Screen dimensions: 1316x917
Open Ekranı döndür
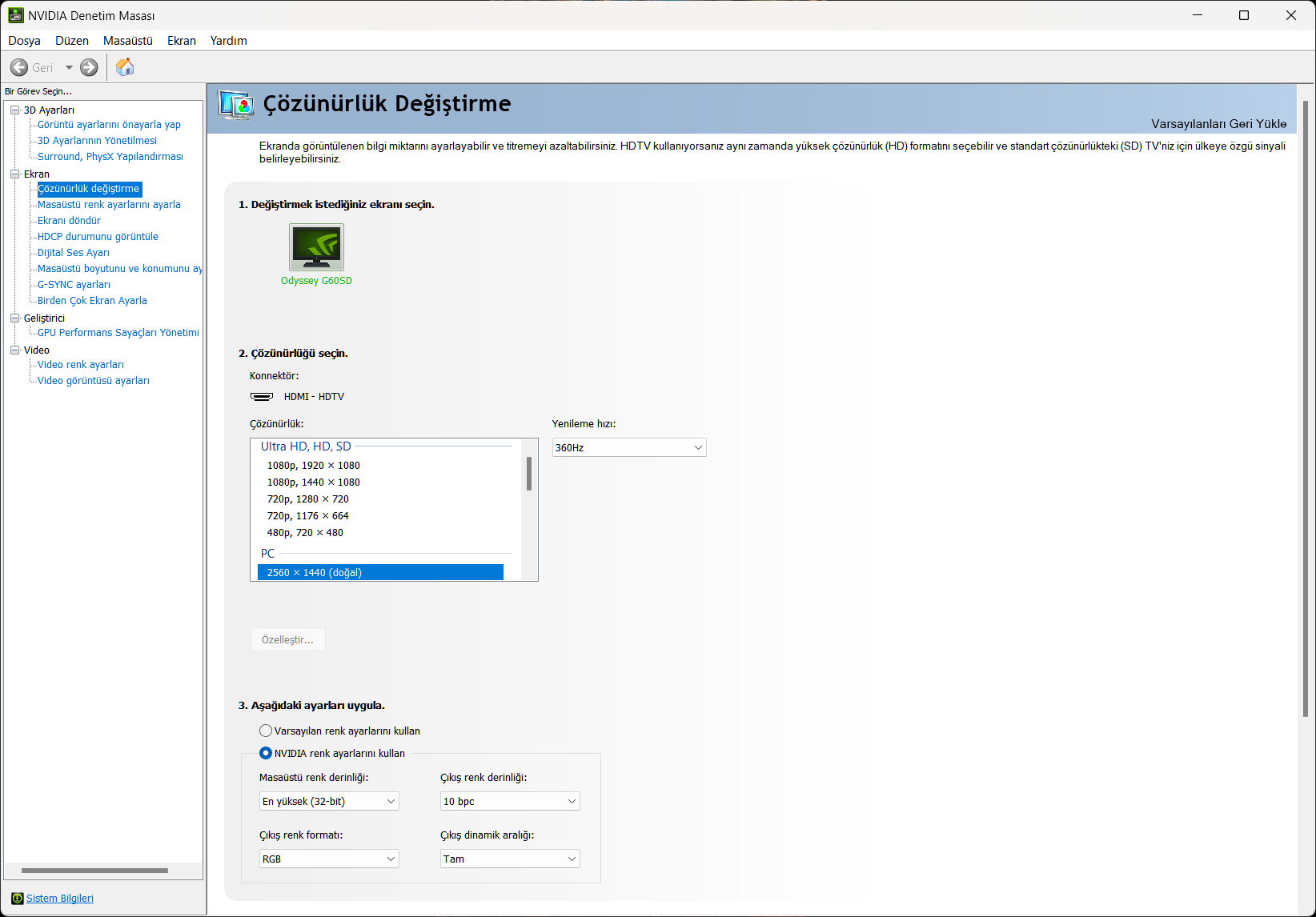coord(69,221)
